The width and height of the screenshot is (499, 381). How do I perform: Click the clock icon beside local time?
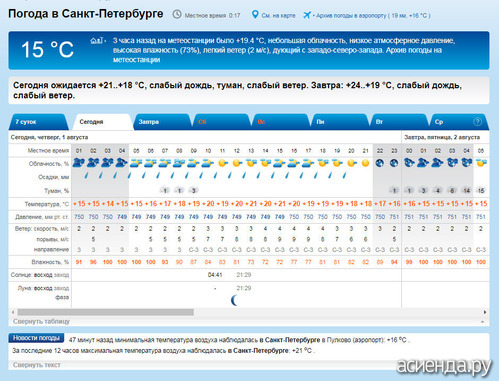point(177,15)
